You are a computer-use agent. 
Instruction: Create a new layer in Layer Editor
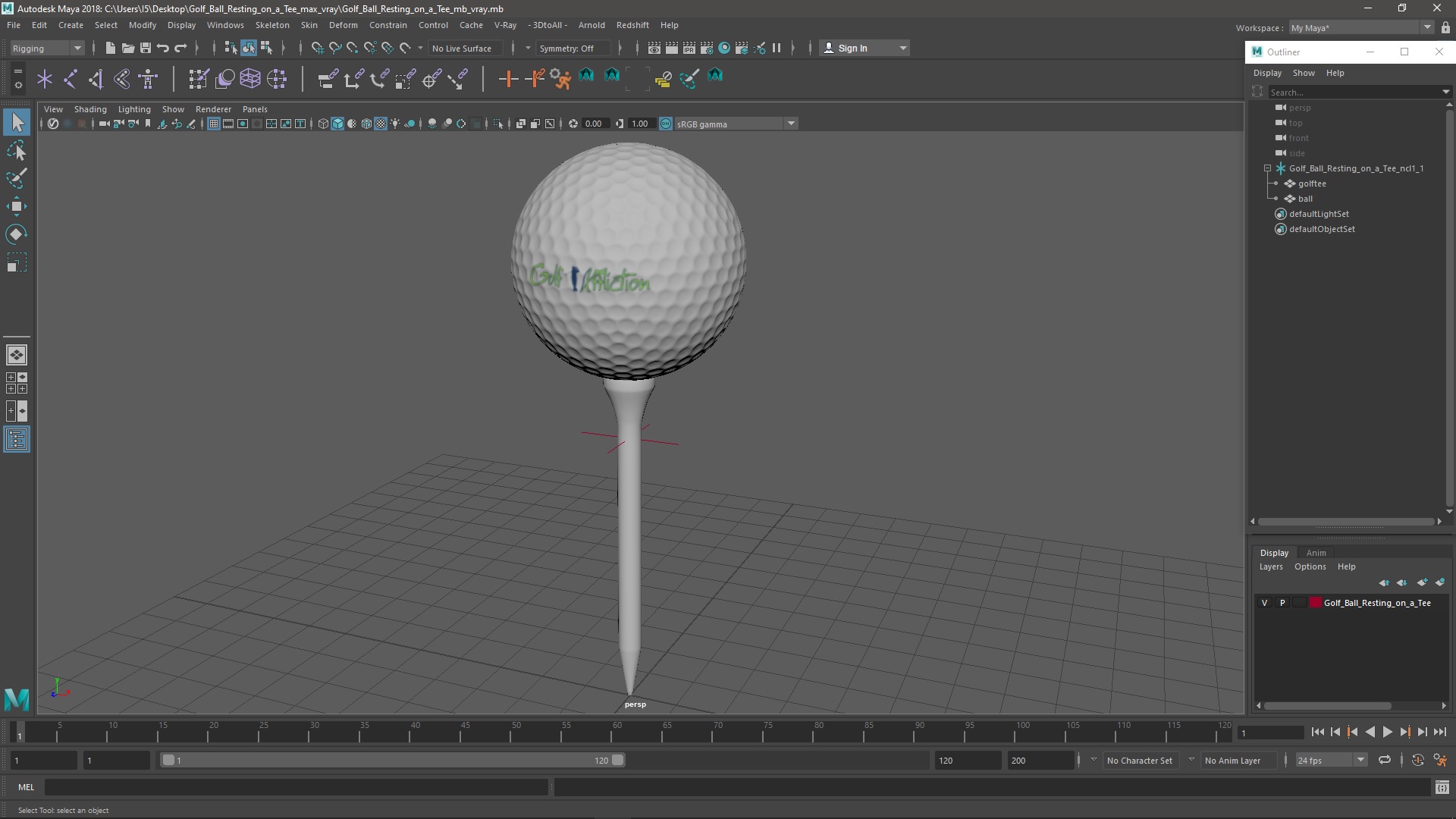coord(1422,582)
